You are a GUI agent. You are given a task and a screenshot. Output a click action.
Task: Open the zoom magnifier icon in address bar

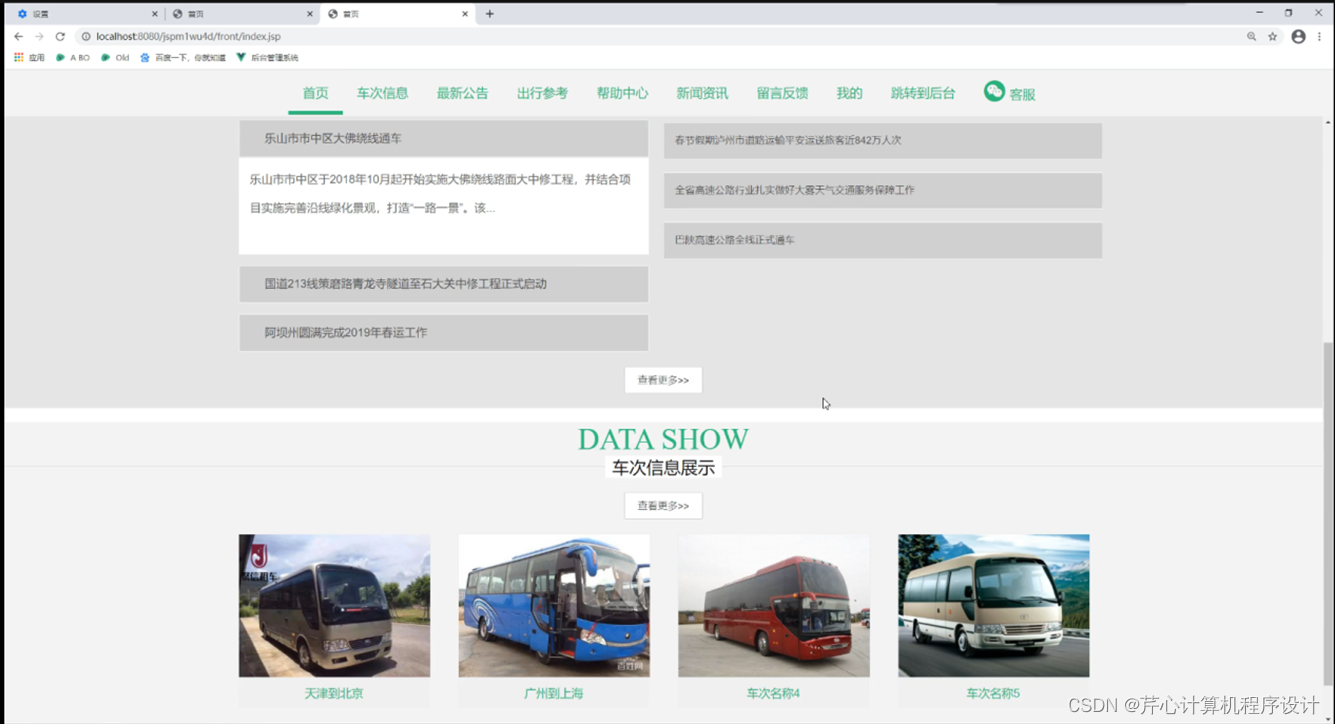[x=1251, y=36]
